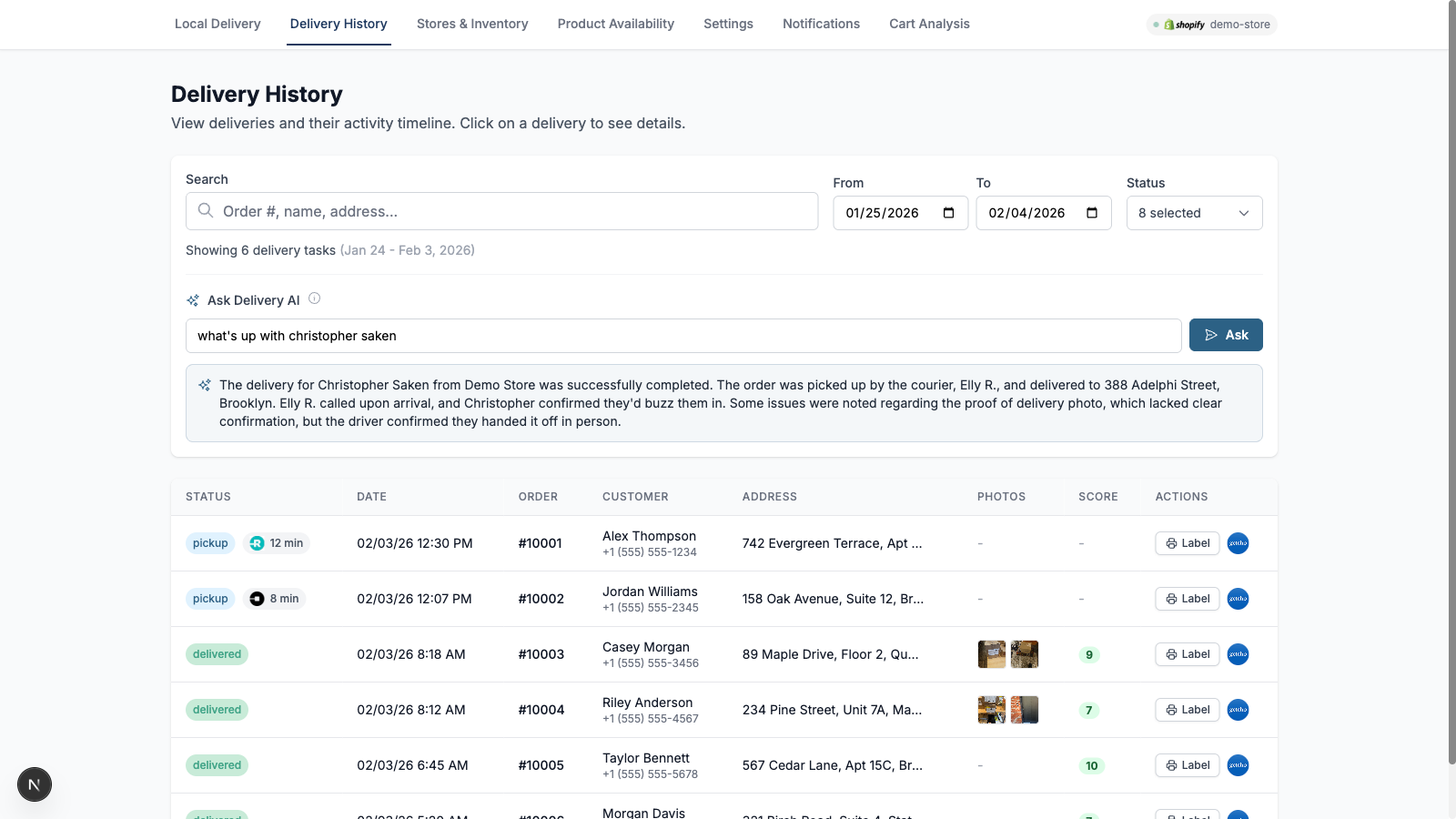Click the printer icon on Taylor Bennett's Label button

[1171, 764]
